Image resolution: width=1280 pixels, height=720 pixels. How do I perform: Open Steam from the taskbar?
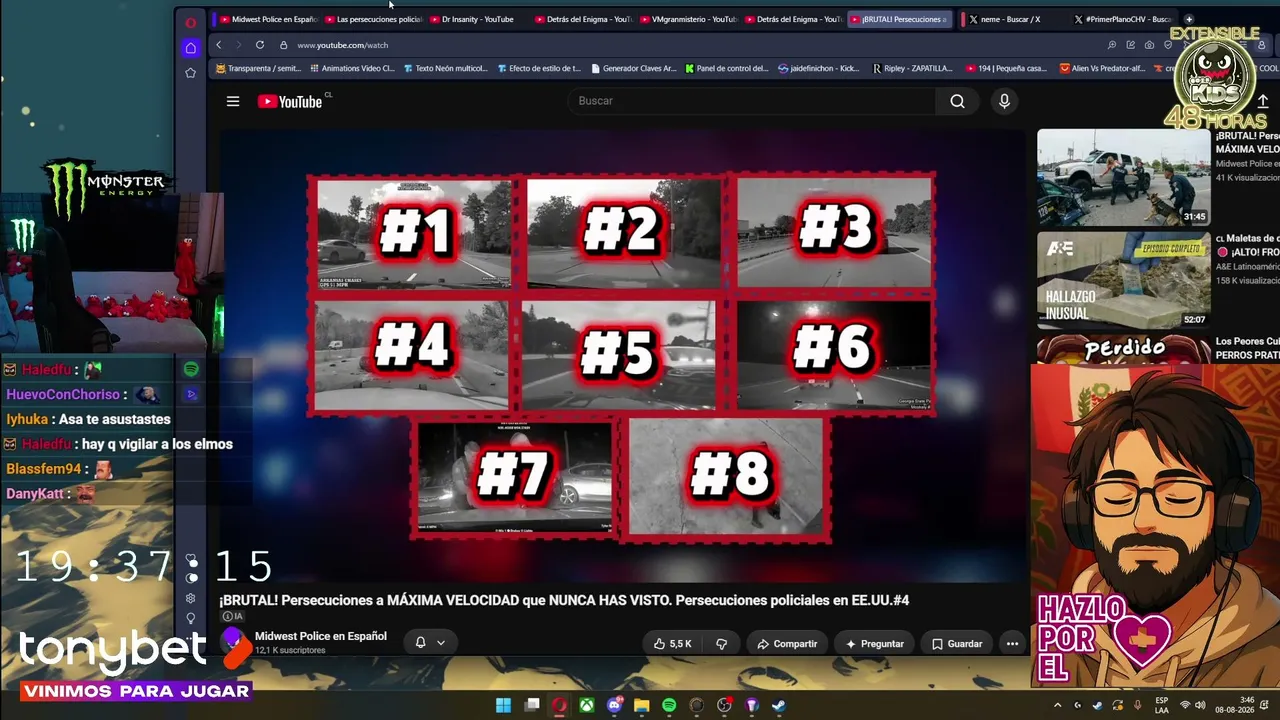tap(779, 705)
